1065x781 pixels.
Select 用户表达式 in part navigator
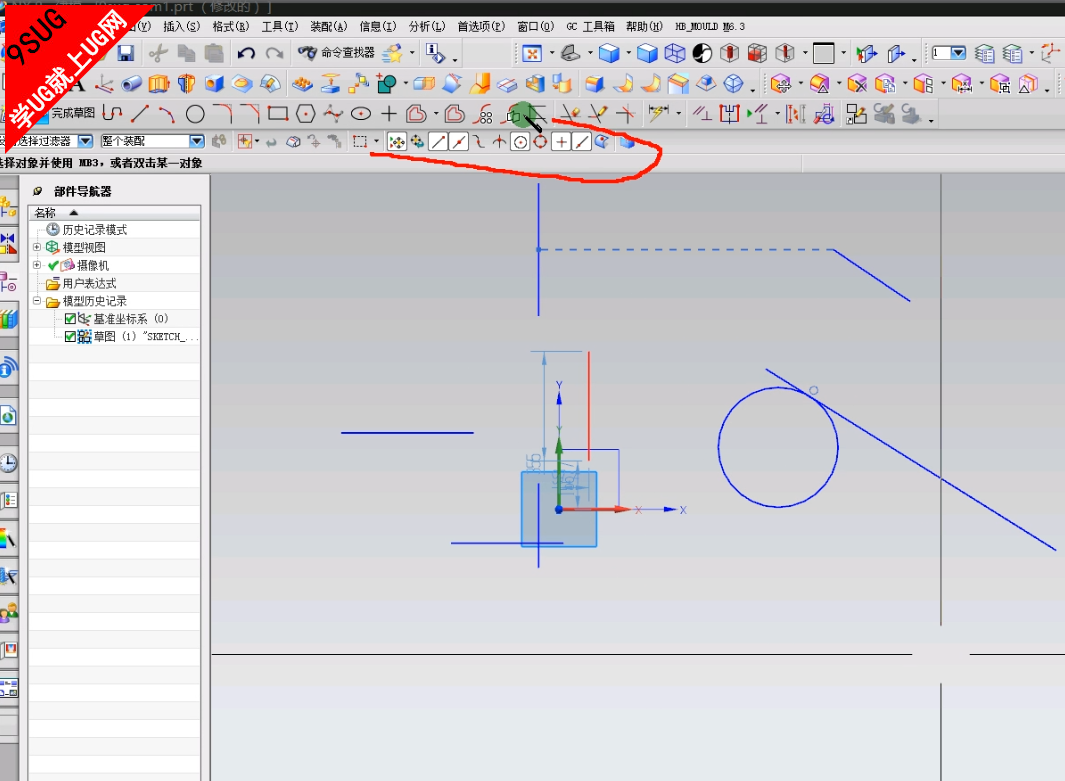[x=89, y=283]
